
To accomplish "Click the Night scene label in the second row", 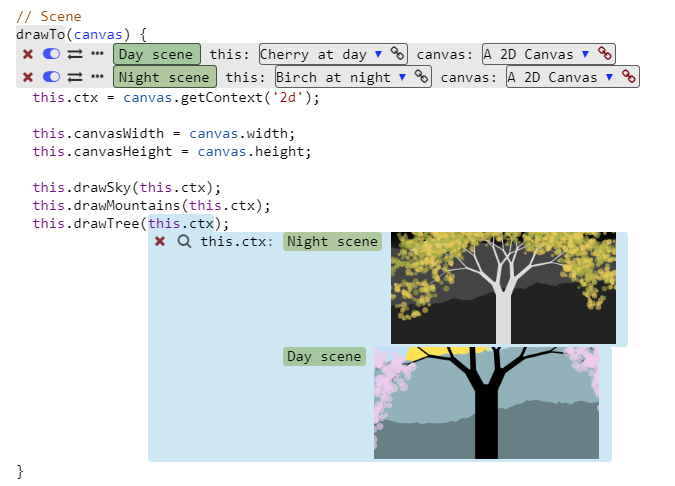I will point(165,77).
